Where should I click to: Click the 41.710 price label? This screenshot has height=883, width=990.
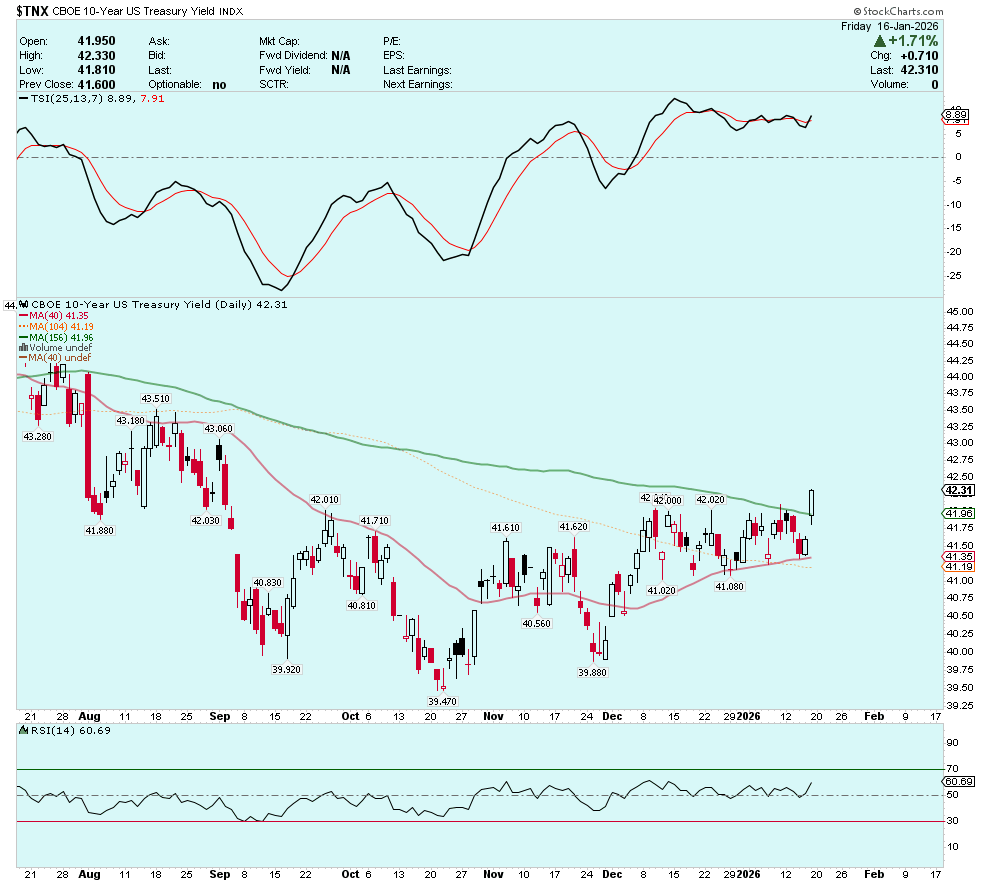pos(374,521)
